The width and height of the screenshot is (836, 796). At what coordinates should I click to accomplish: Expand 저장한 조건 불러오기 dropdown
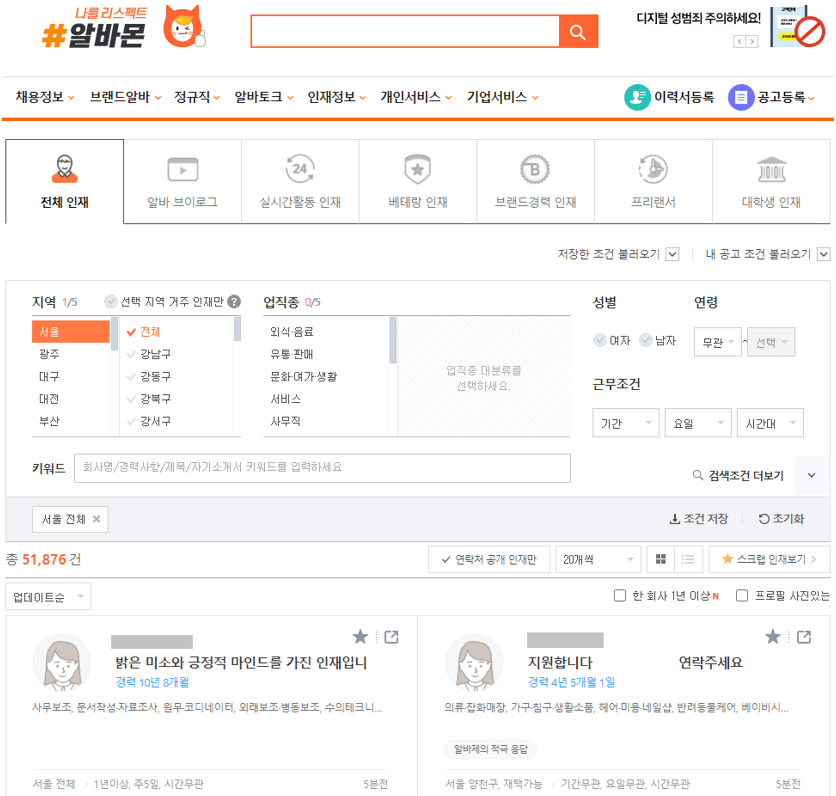[673, 254]
